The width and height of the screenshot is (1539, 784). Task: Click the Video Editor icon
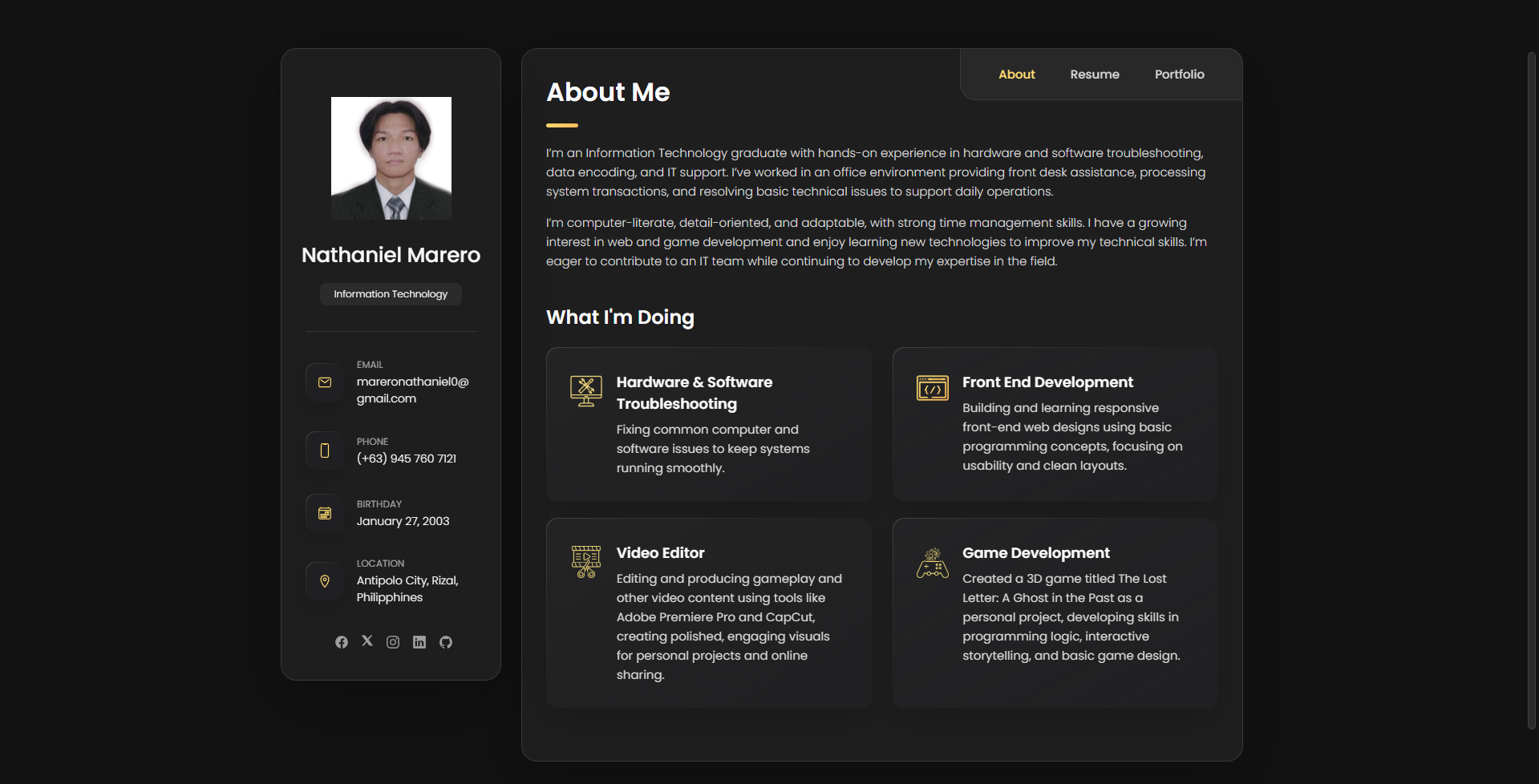pos(586,561)
